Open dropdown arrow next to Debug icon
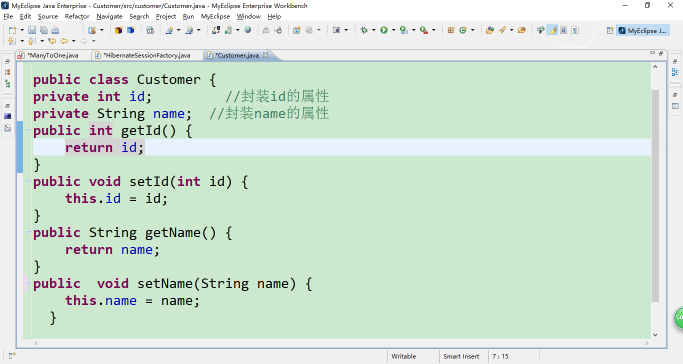Viewport: 683px width, 364px height. pyautogui.click(x=373, y=30)
